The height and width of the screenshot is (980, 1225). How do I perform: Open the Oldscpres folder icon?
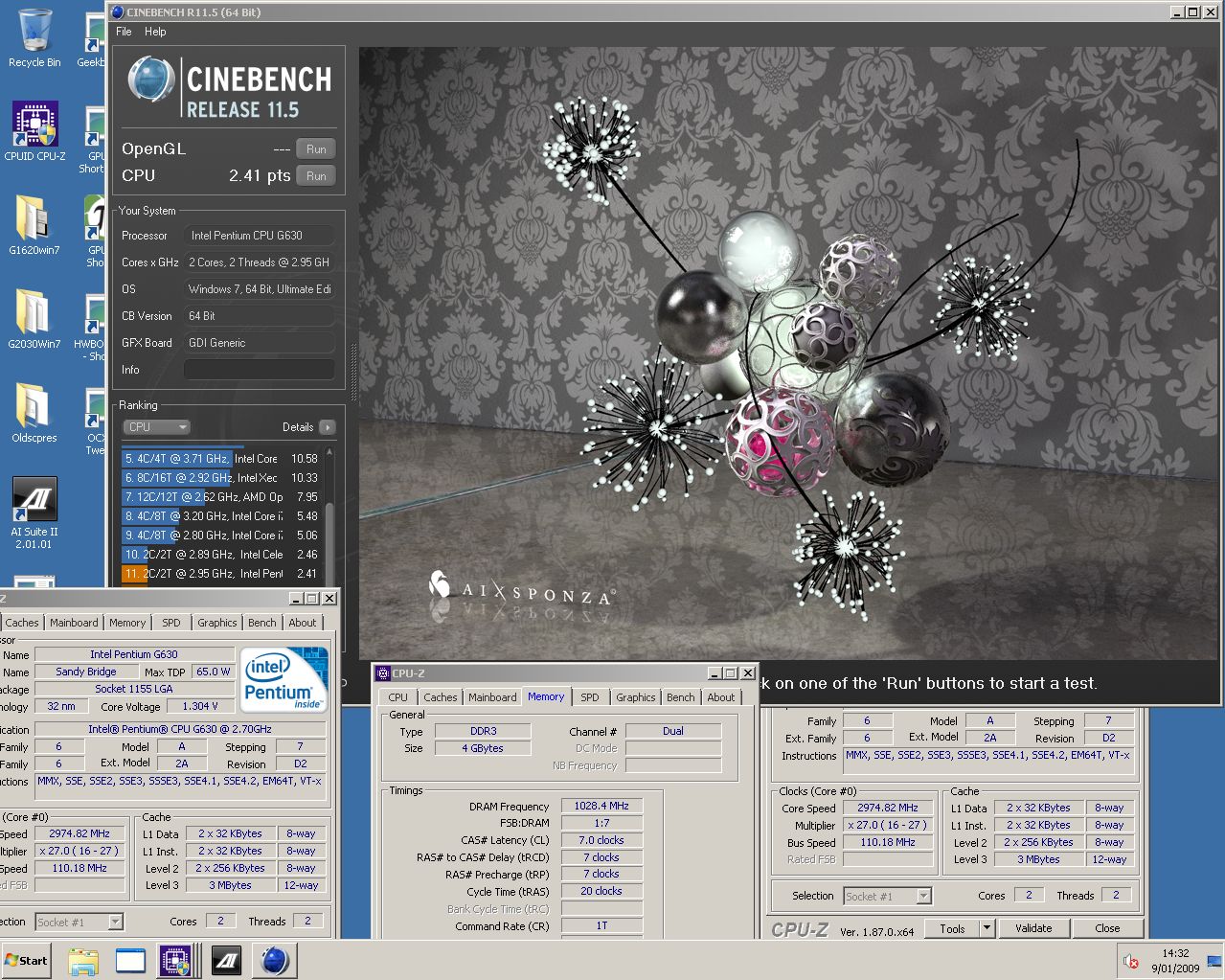click(34, 413)
